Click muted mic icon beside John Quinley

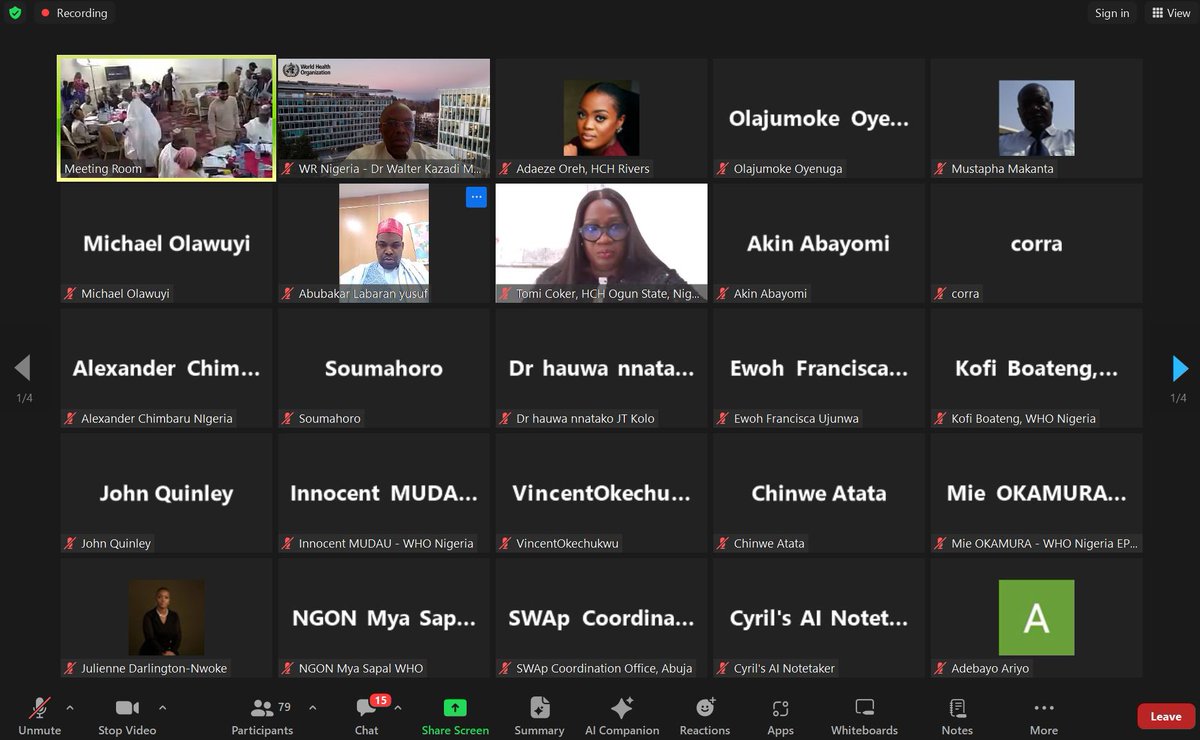(x=71, y=544)
